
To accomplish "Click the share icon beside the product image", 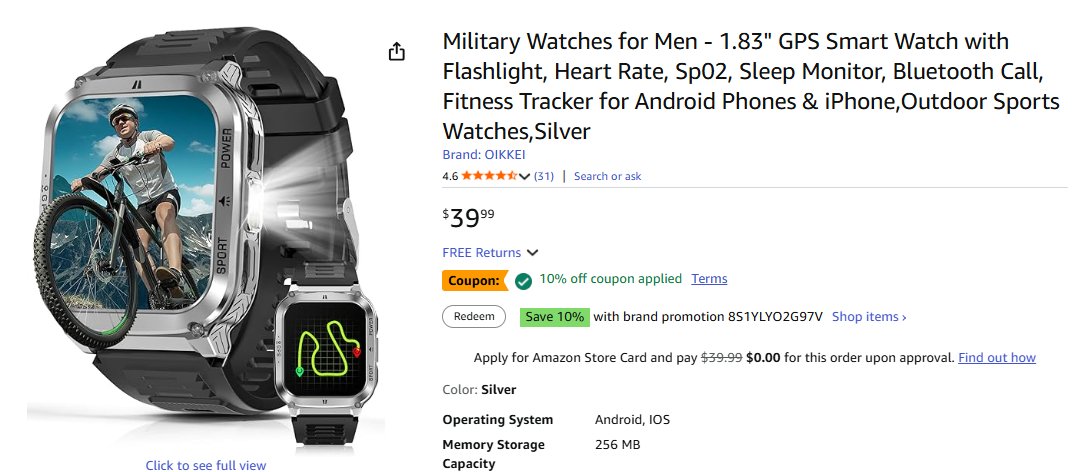I will (397, 52).
